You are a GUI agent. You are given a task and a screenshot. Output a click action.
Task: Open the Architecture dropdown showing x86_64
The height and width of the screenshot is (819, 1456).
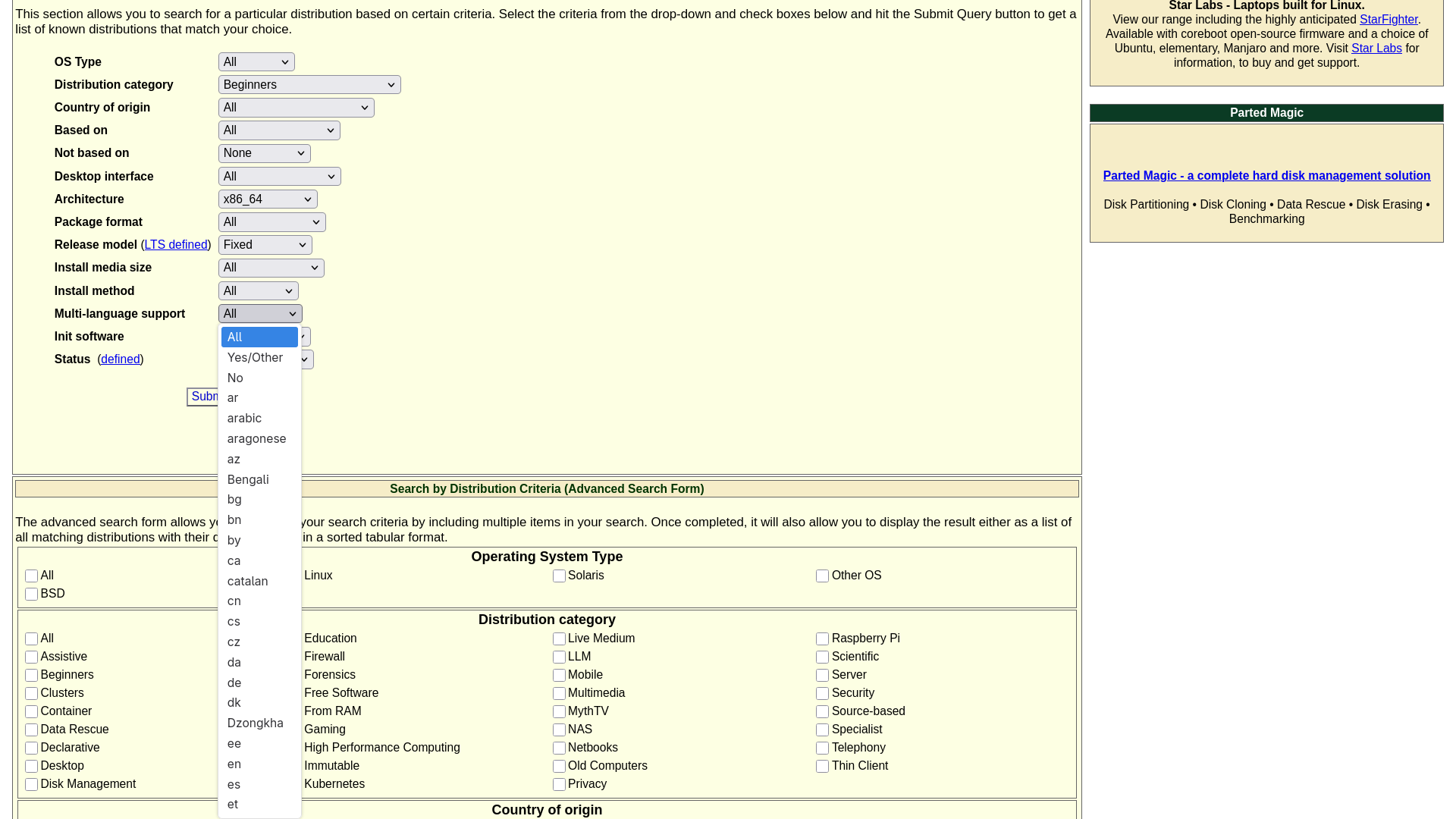tap(267, 199)
